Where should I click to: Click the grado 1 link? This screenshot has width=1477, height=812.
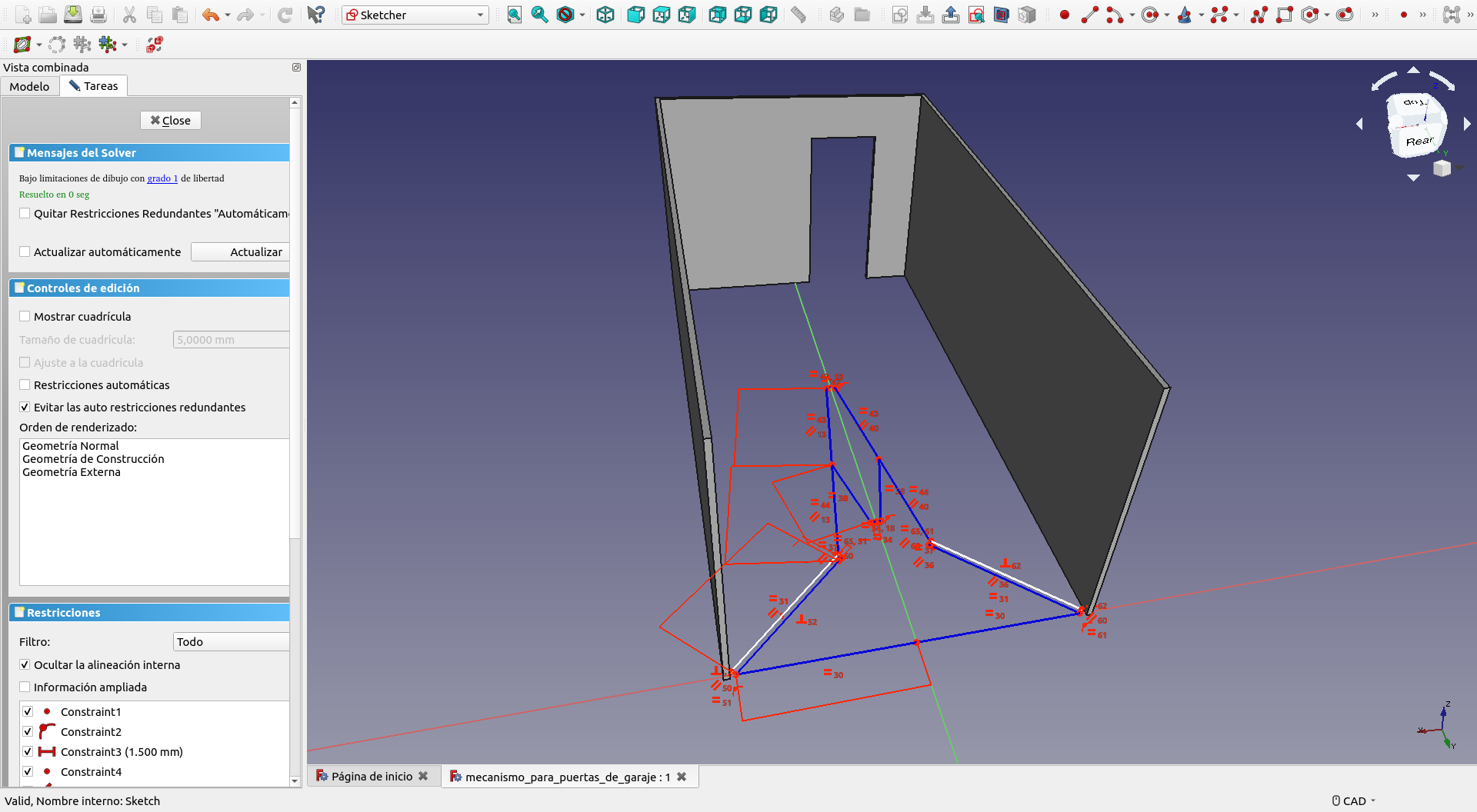(162, 178)
